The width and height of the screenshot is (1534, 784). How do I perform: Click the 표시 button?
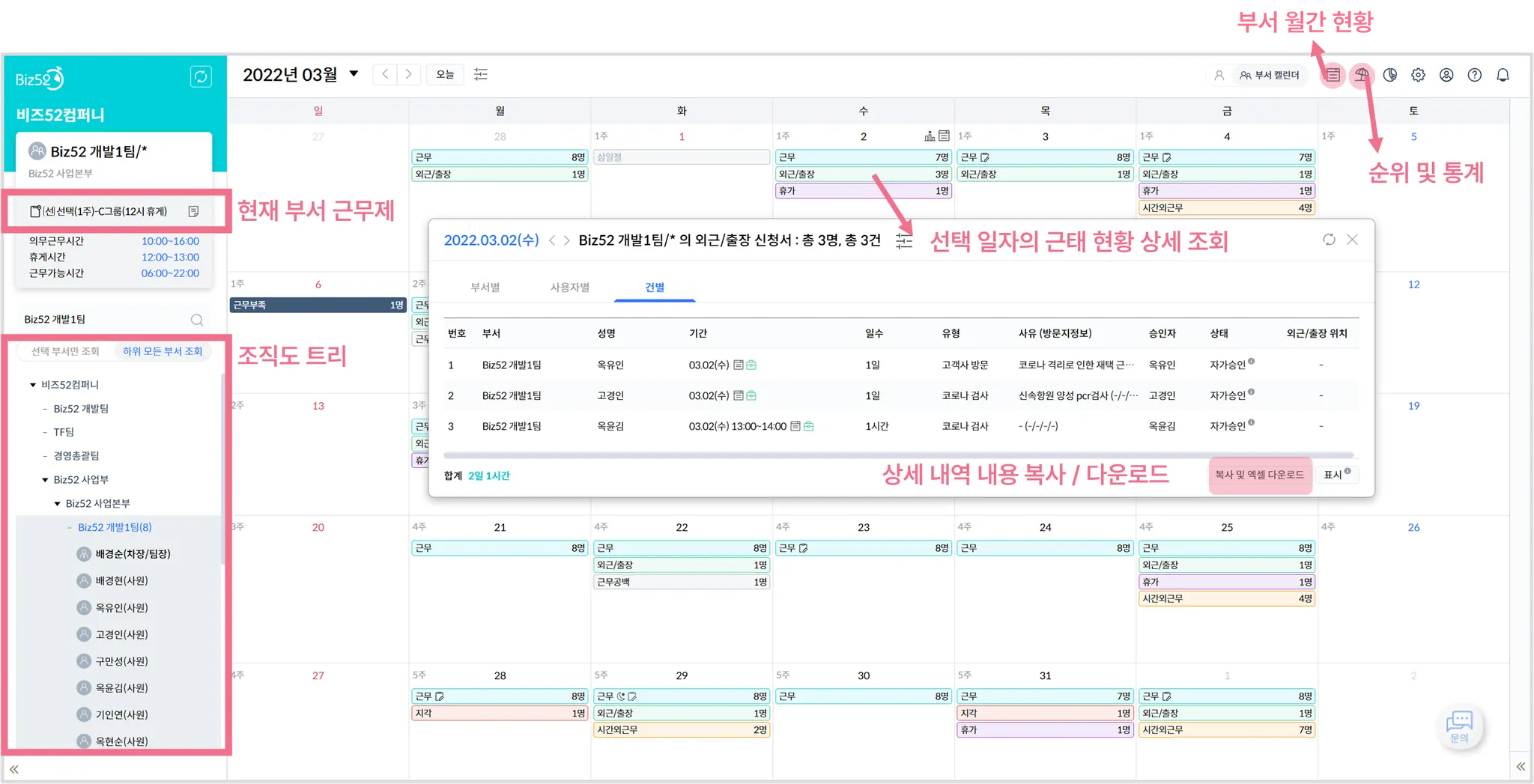tap(1337, 475)
